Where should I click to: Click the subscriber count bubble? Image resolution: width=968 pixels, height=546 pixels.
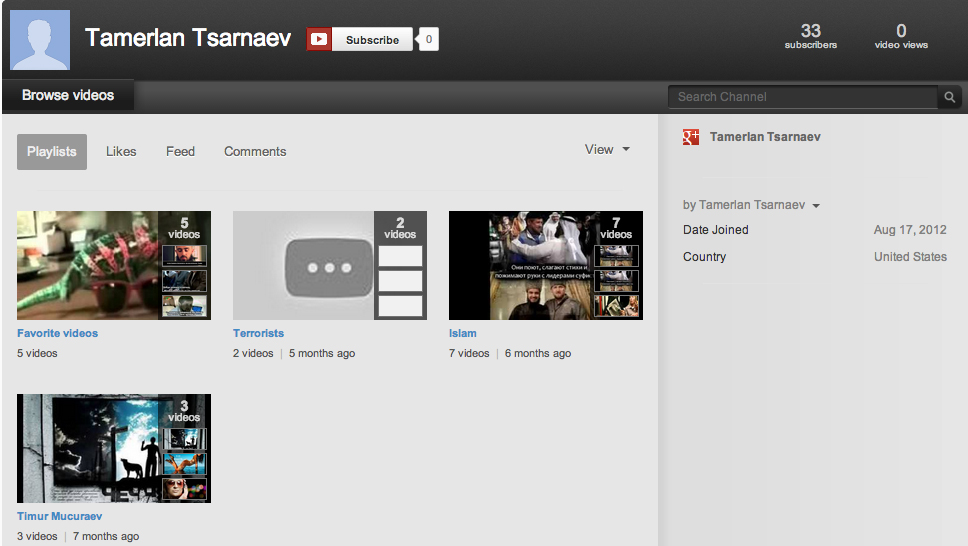pos(428,40)
